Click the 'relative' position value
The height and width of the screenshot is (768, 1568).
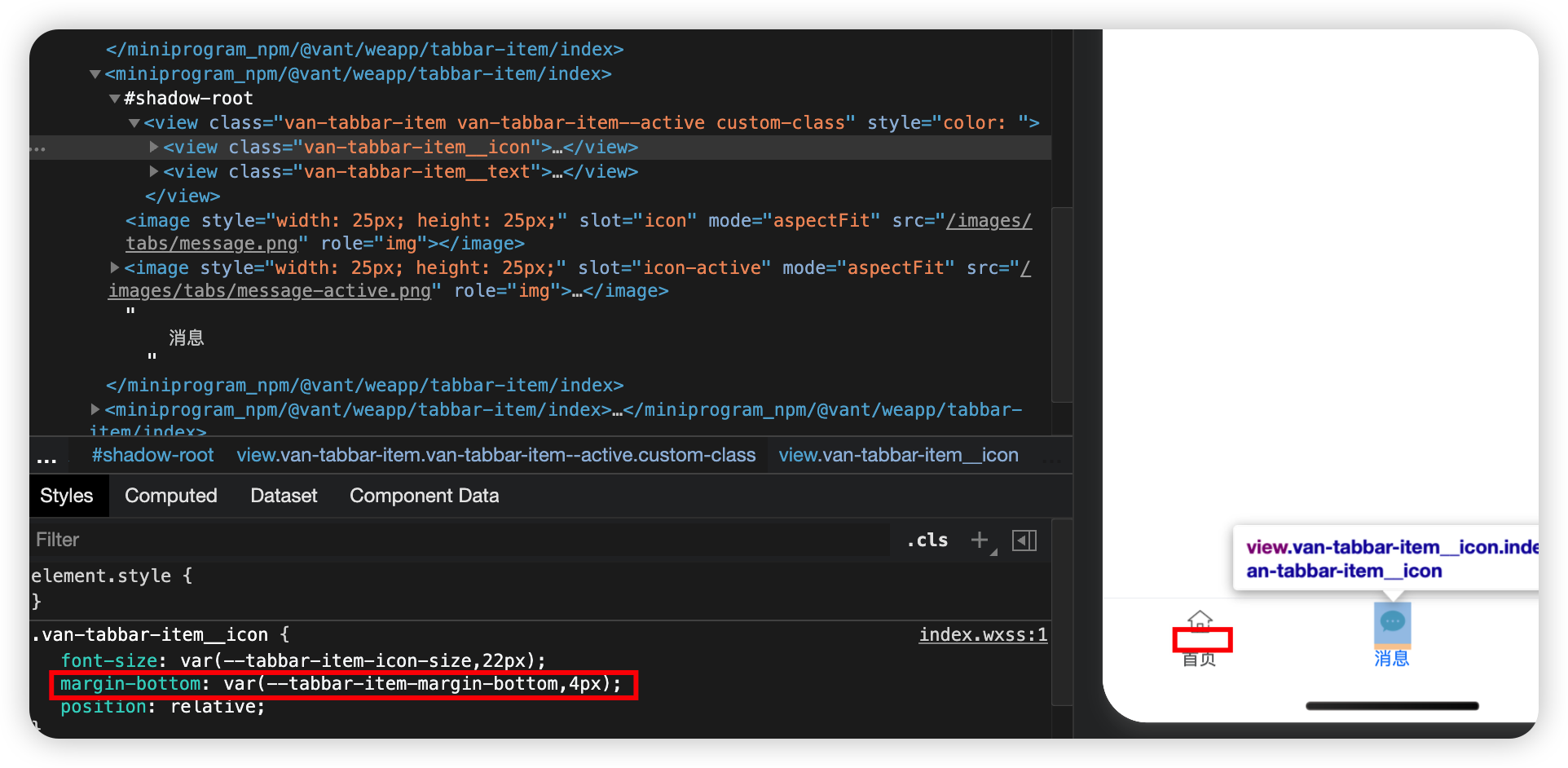coord(214,707)
